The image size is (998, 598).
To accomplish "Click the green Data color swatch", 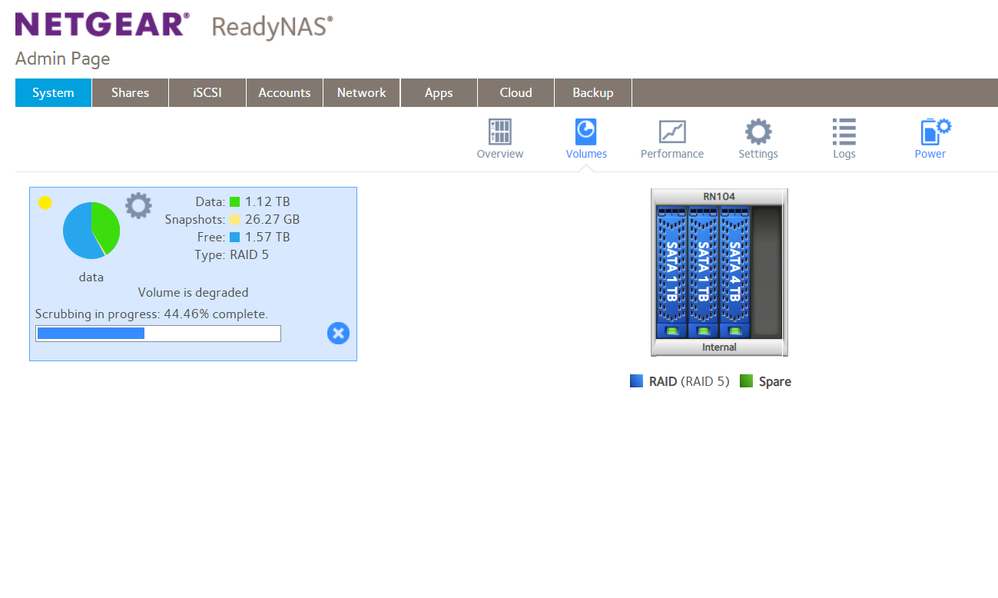I will click(235, 202).
